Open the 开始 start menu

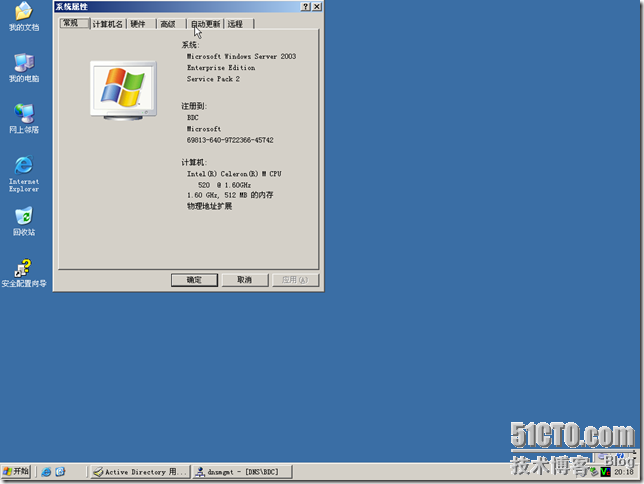(x=16, y=472)
